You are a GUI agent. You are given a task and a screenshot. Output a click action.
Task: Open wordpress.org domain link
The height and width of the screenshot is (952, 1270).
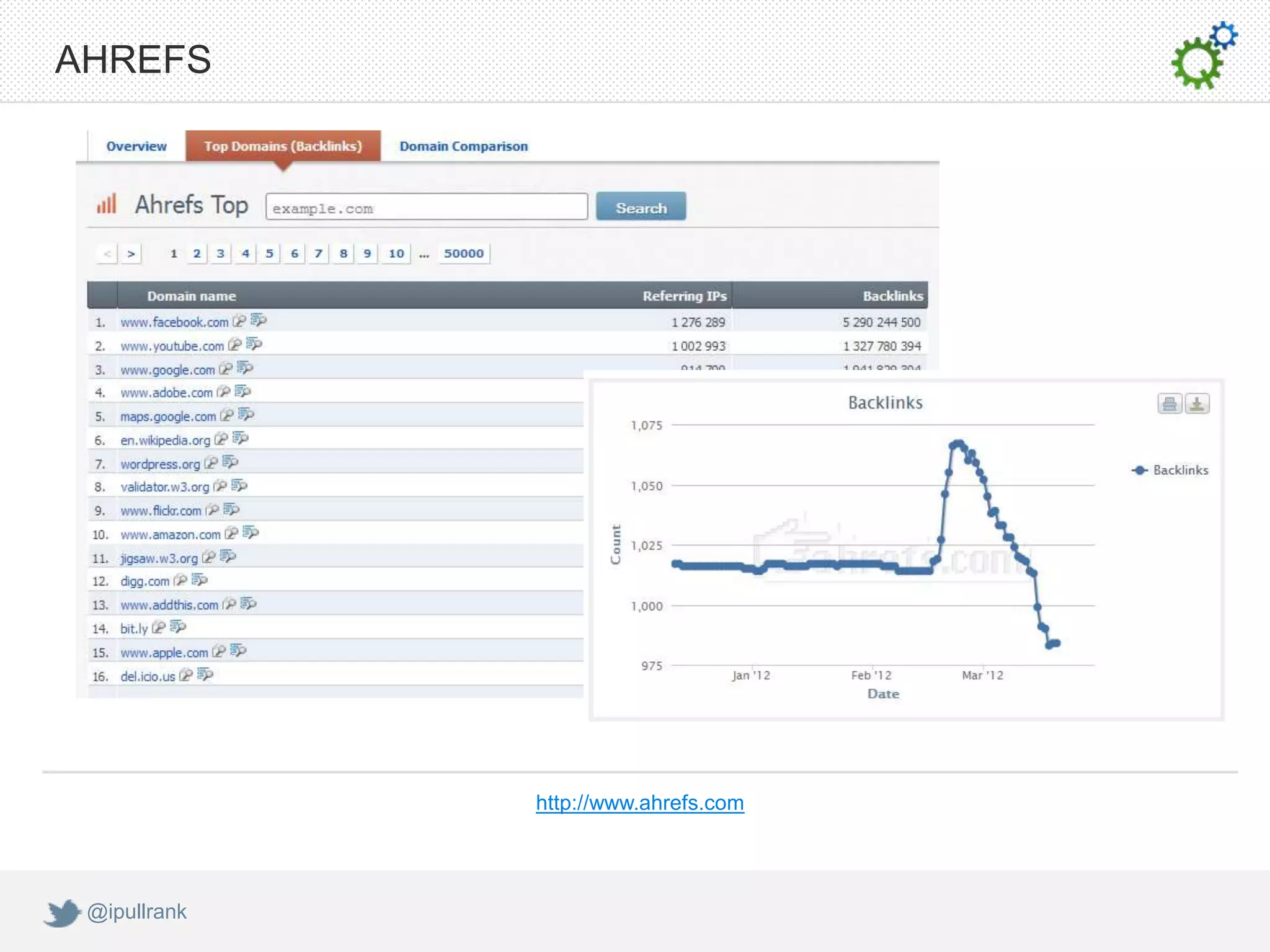(x=160, y=464)
